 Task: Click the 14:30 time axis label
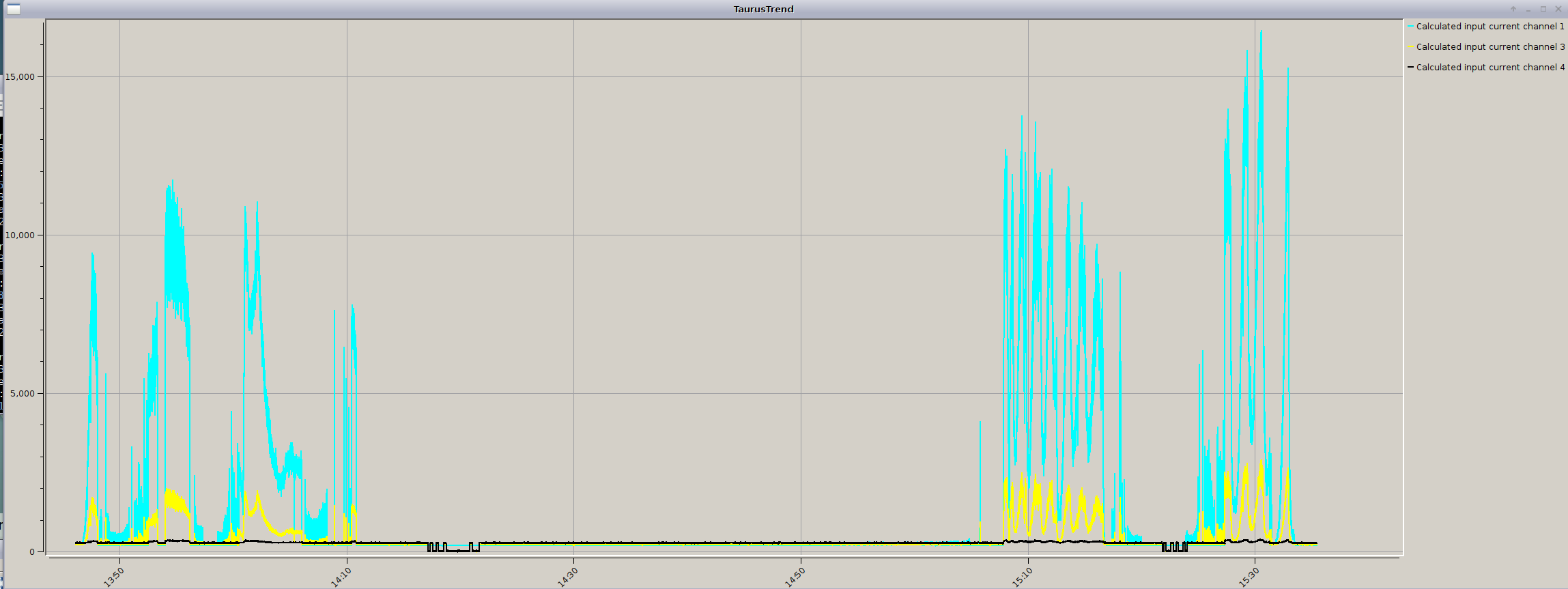568,576
